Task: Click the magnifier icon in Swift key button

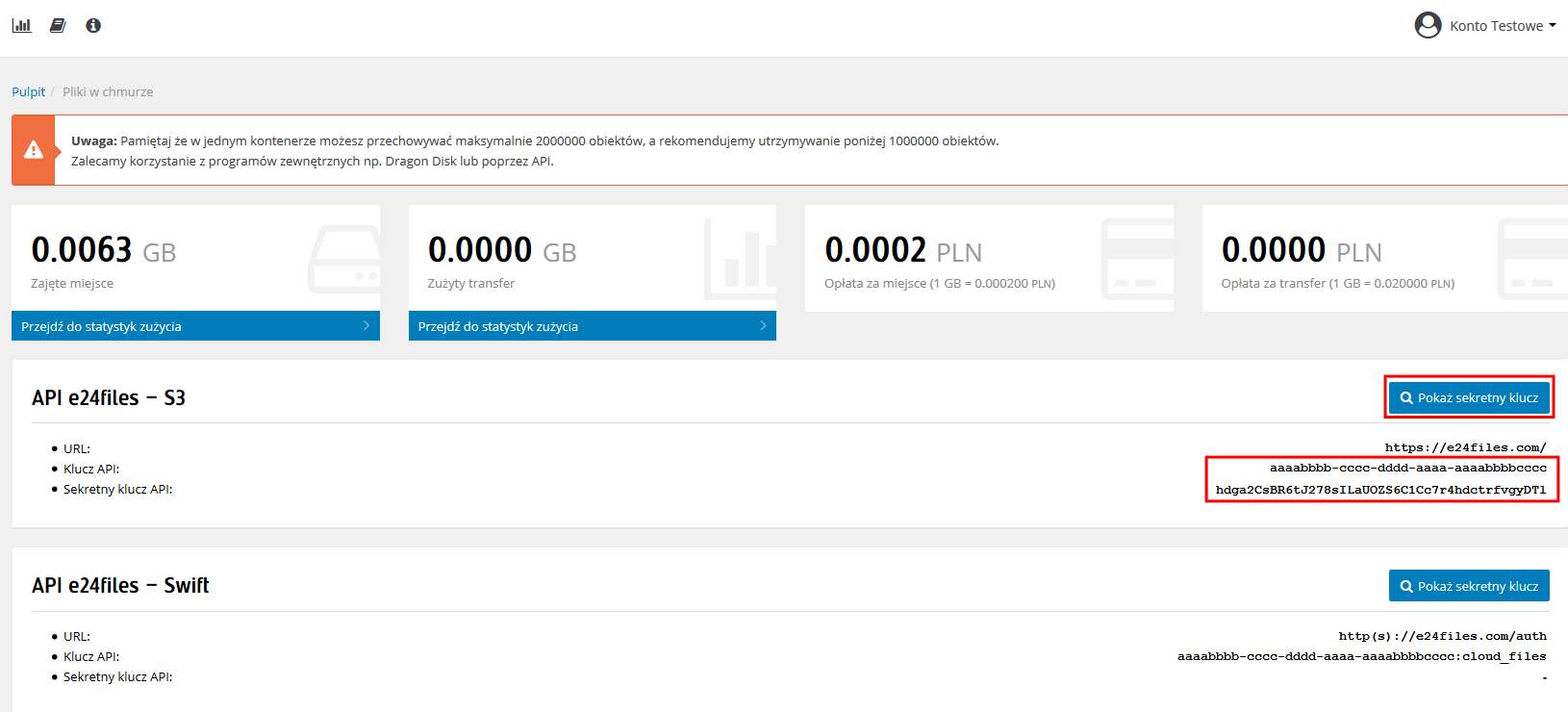Action: 1406,586
